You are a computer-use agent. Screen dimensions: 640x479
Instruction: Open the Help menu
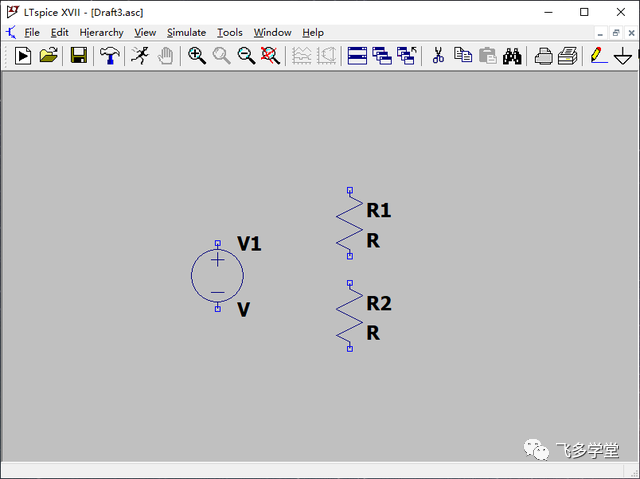click(x=313, y=33)
